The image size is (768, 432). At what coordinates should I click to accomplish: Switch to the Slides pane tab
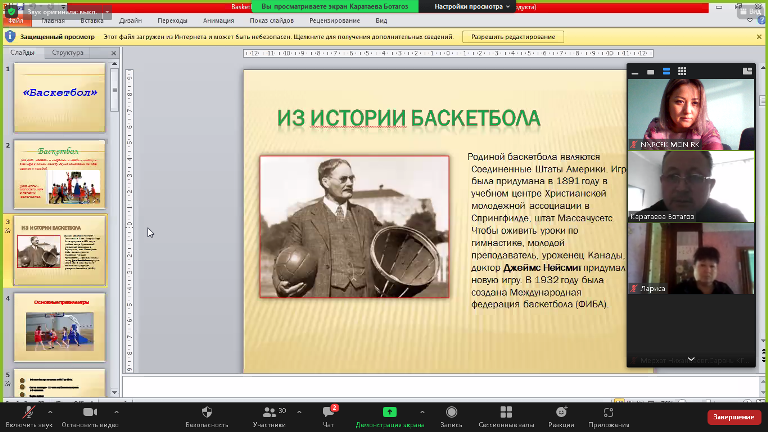pos(23,52)
